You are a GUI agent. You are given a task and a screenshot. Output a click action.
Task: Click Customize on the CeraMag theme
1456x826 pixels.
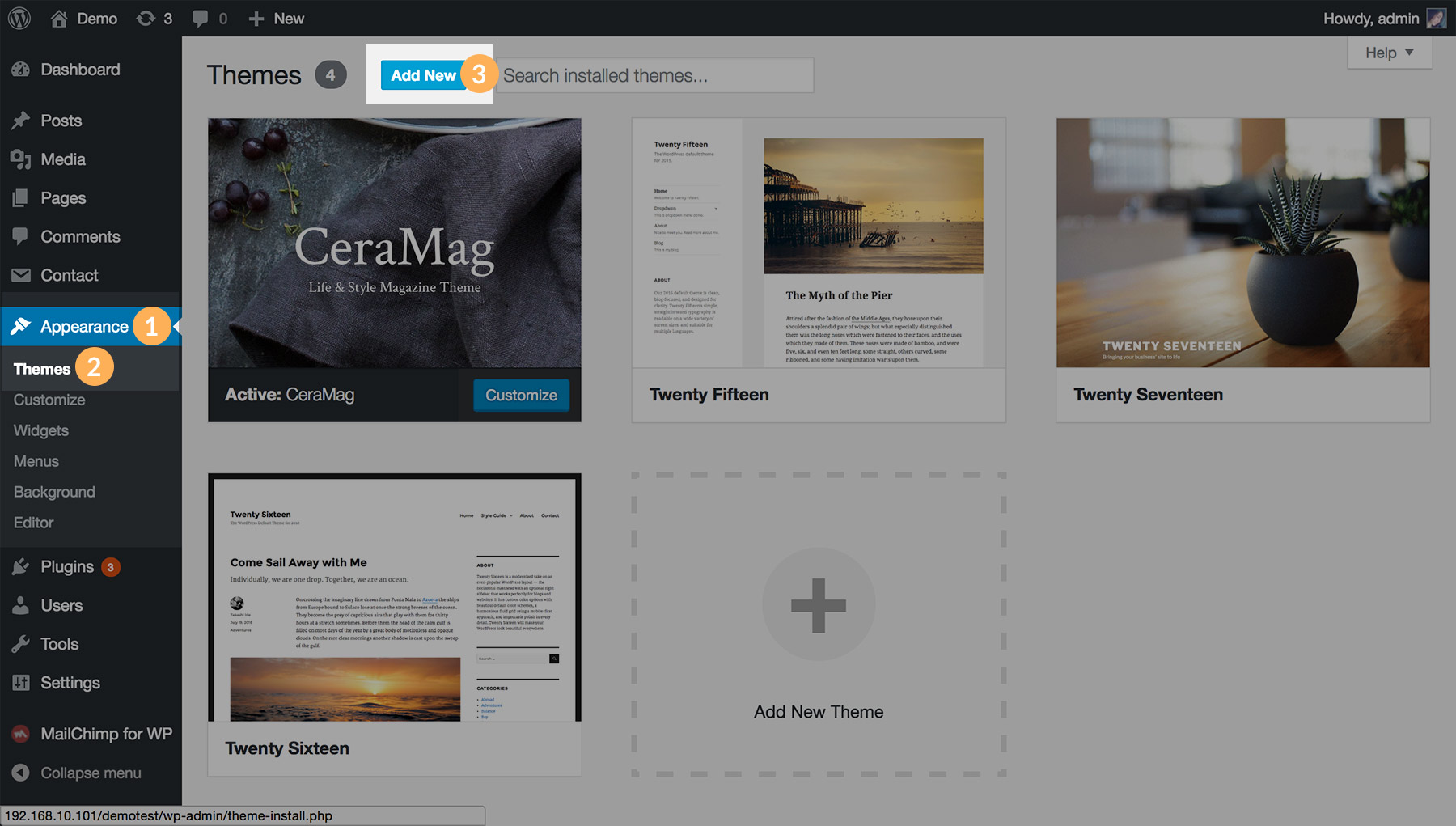coord(521,395)
